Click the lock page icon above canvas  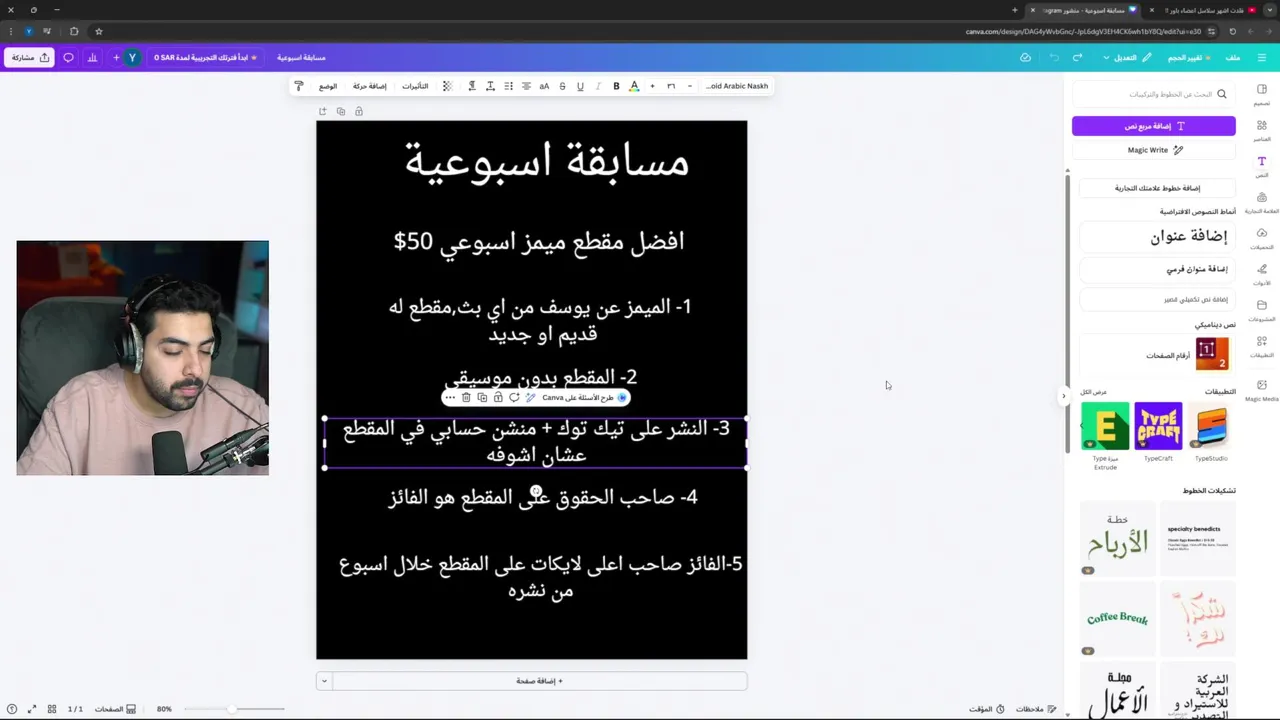click(359, 111)
